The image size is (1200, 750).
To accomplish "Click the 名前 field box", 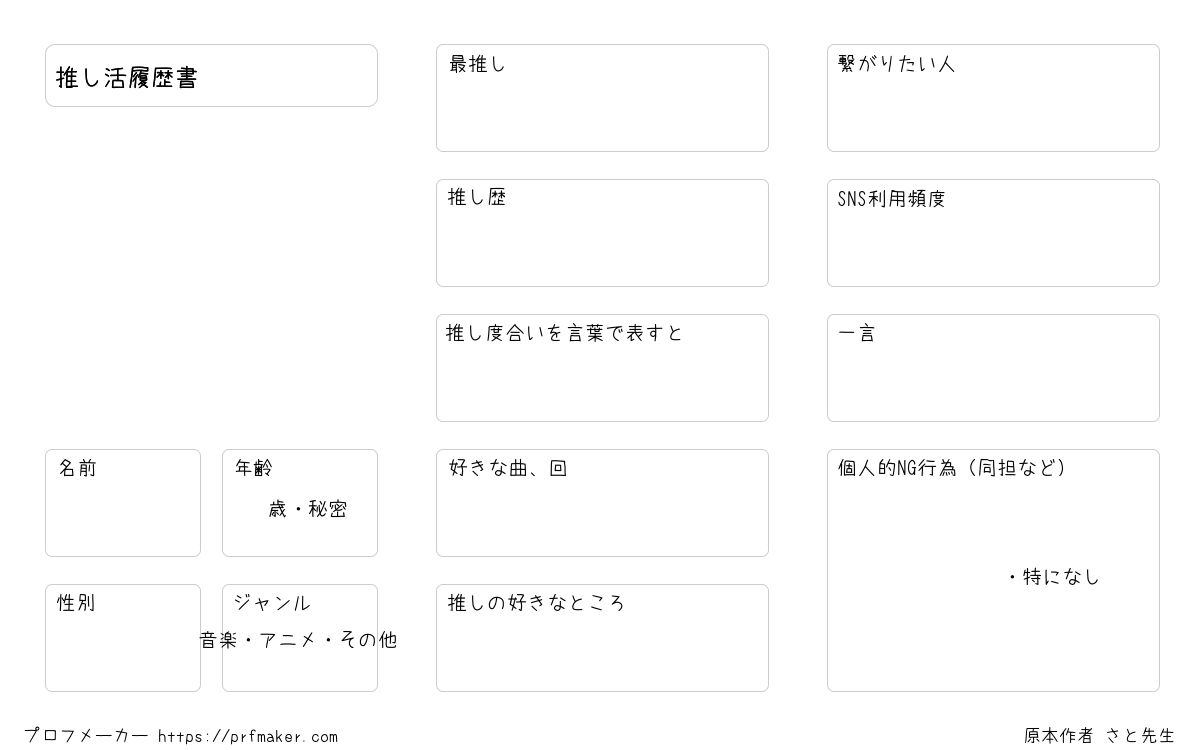I will pyautogui.click(x=123, y=503).
